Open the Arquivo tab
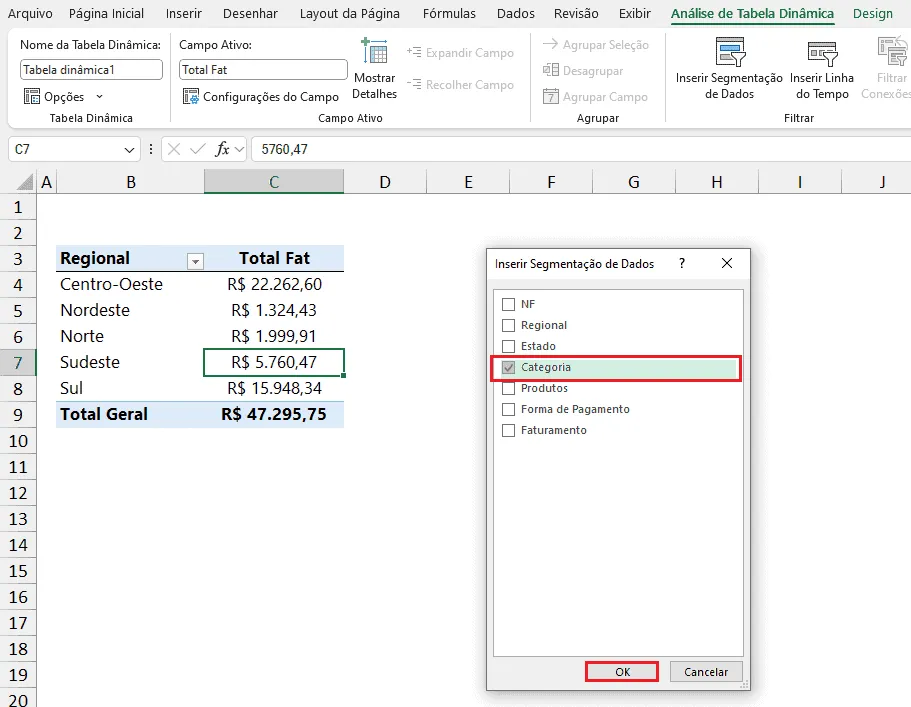Viewport: 911px width, 707px height. (x=30, y=13)
